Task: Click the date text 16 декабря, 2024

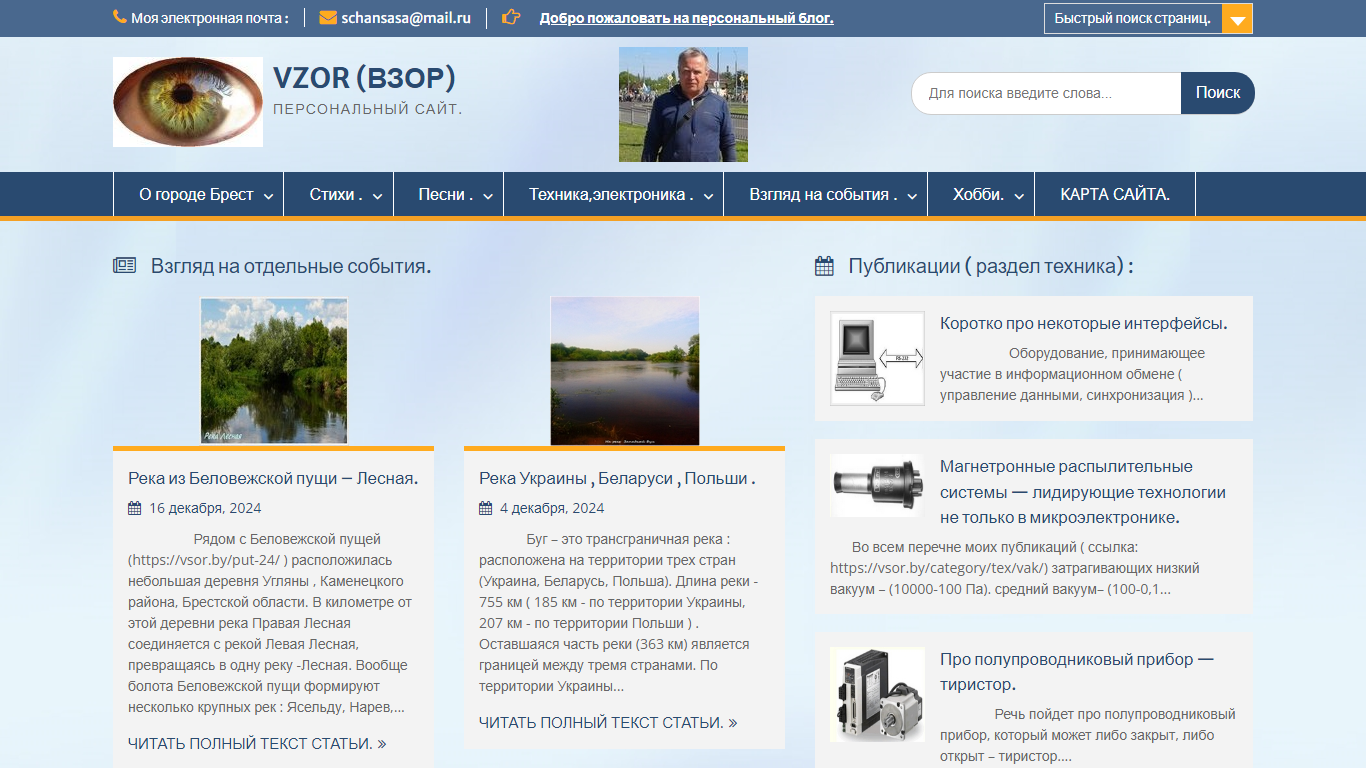Action: click(x=205, y=508)
